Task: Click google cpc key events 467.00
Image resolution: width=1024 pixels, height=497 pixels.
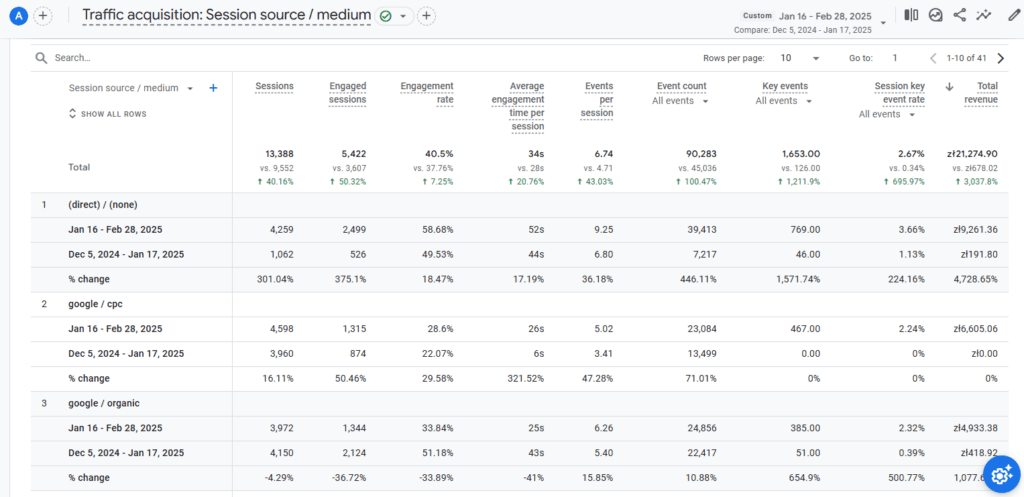Action: tap(806, 329)
